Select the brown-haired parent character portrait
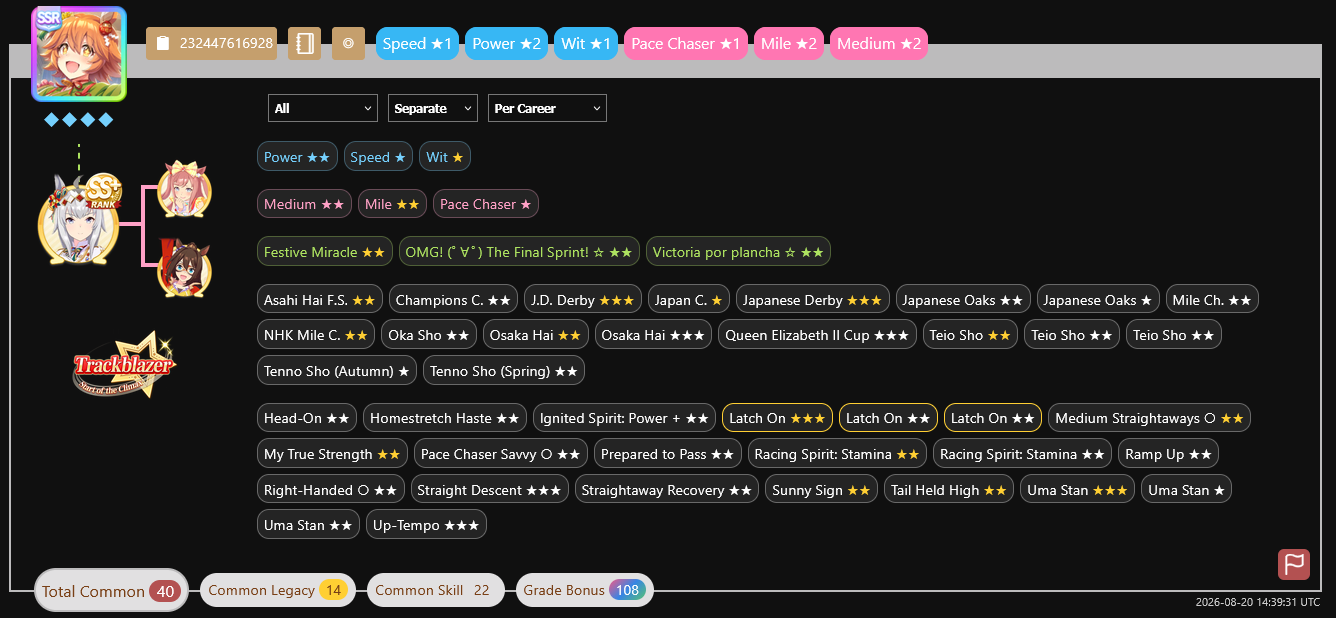This screenshot has width=1336, height=618. [x=185, y=268]
